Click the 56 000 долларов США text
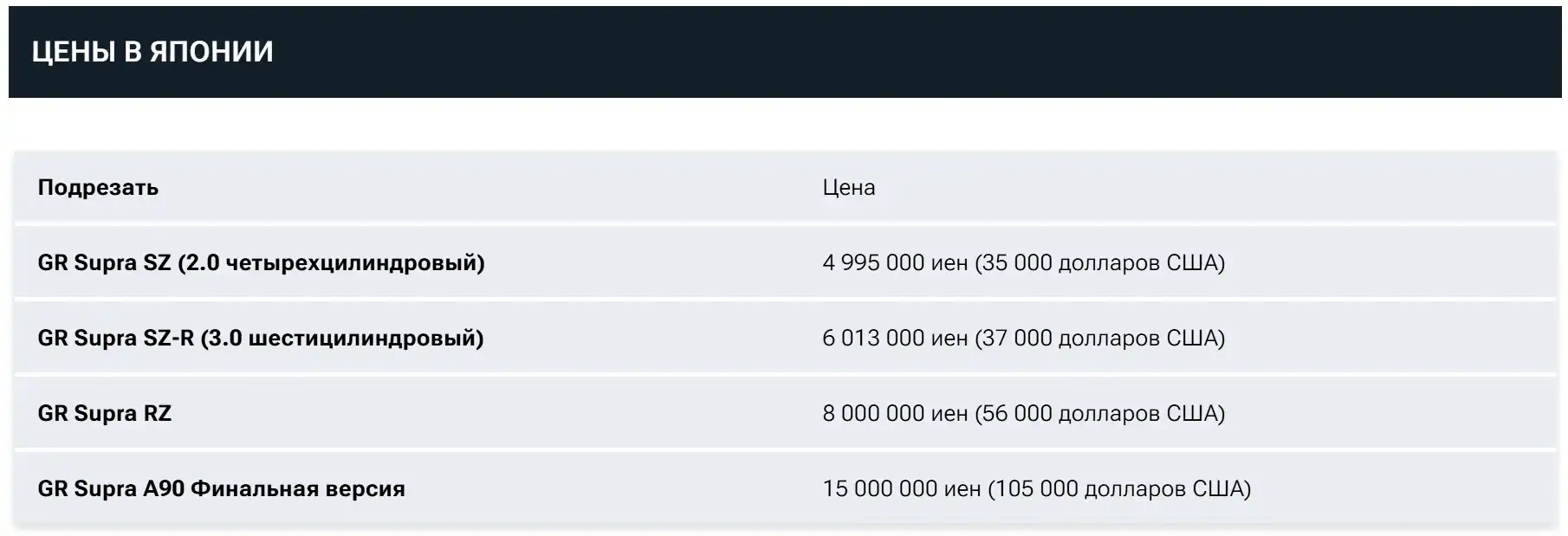The image size is (1568, 536). 1100,413
